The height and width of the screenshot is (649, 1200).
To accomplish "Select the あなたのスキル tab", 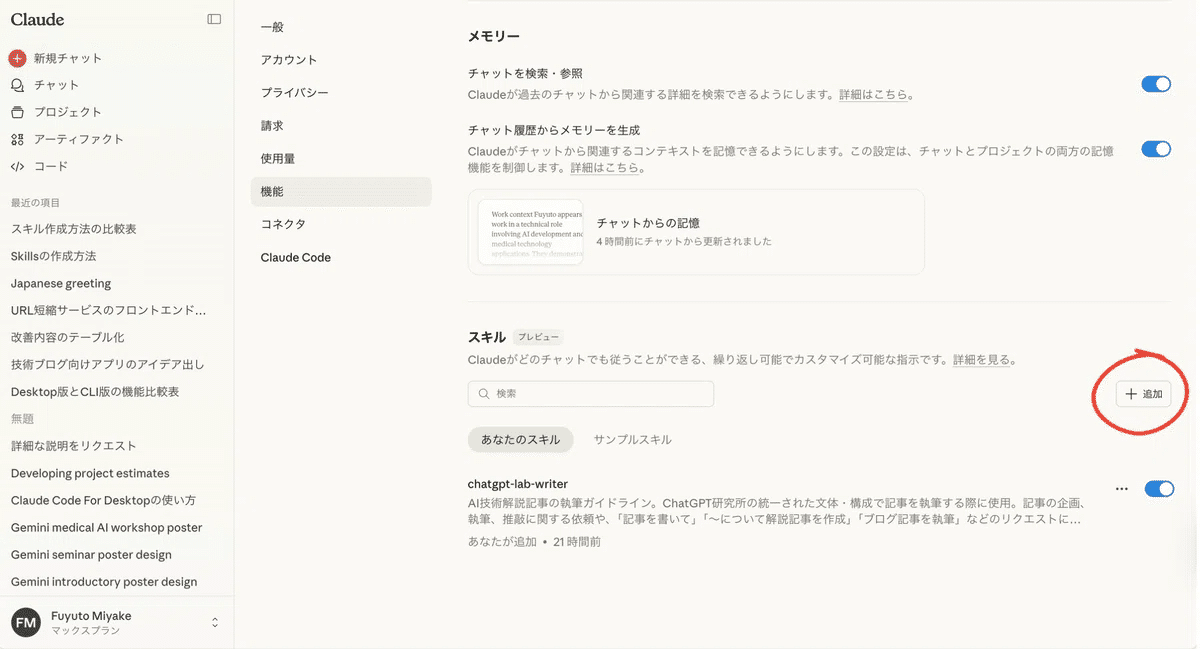I will [x=520, y=439].
